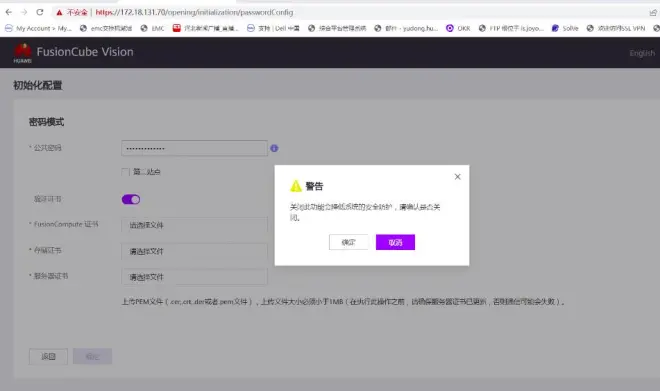Open the OKR bookmark
The height and width of the screenshot is (391, 660).
click(458, 28)
